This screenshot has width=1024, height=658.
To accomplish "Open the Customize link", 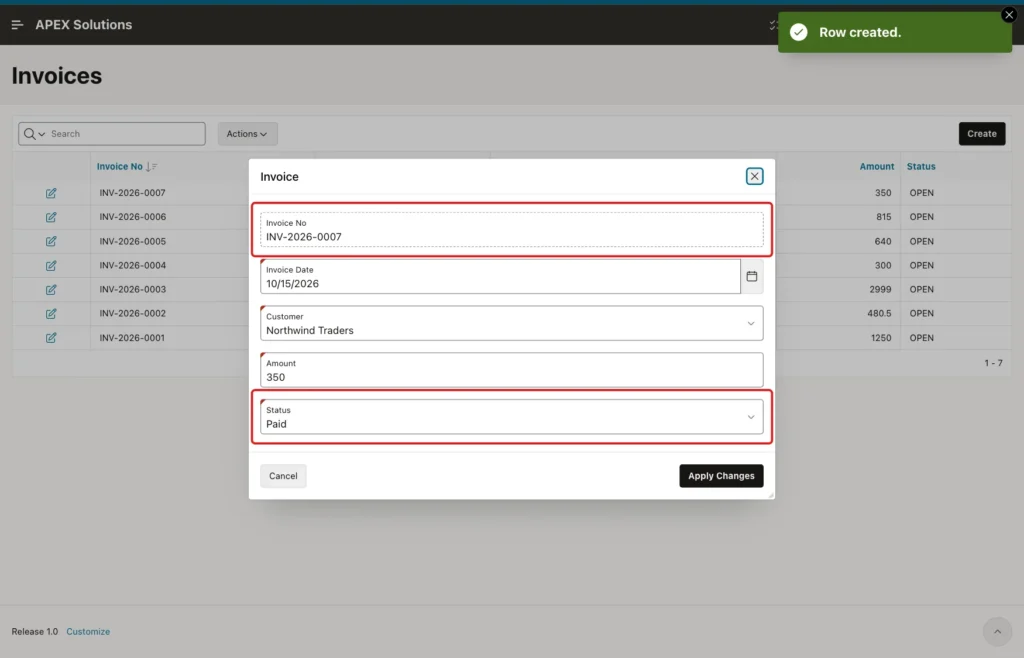I will tap(88, 632).
